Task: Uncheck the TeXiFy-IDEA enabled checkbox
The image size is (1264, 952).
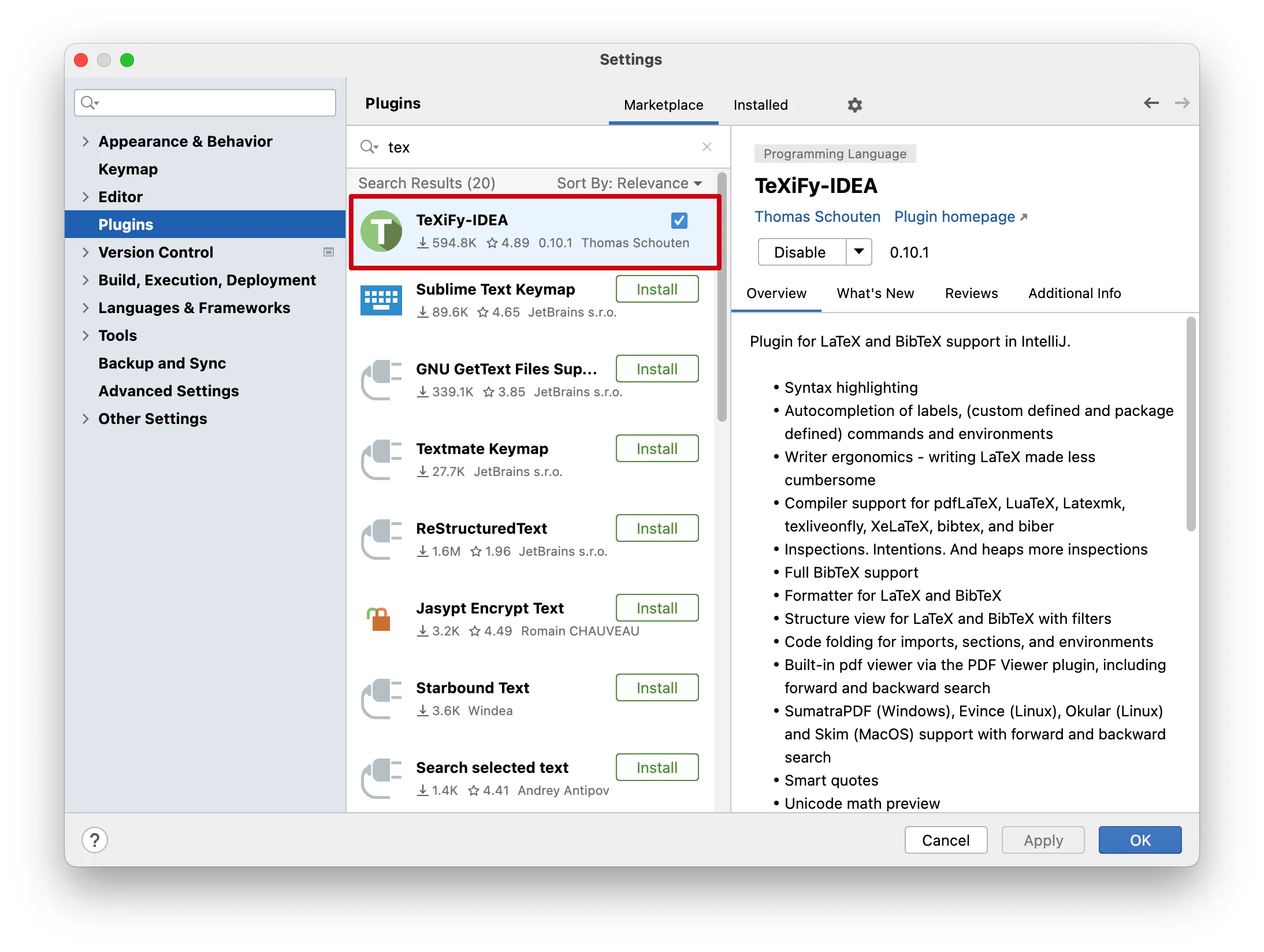Action: (x=679, y=220)
